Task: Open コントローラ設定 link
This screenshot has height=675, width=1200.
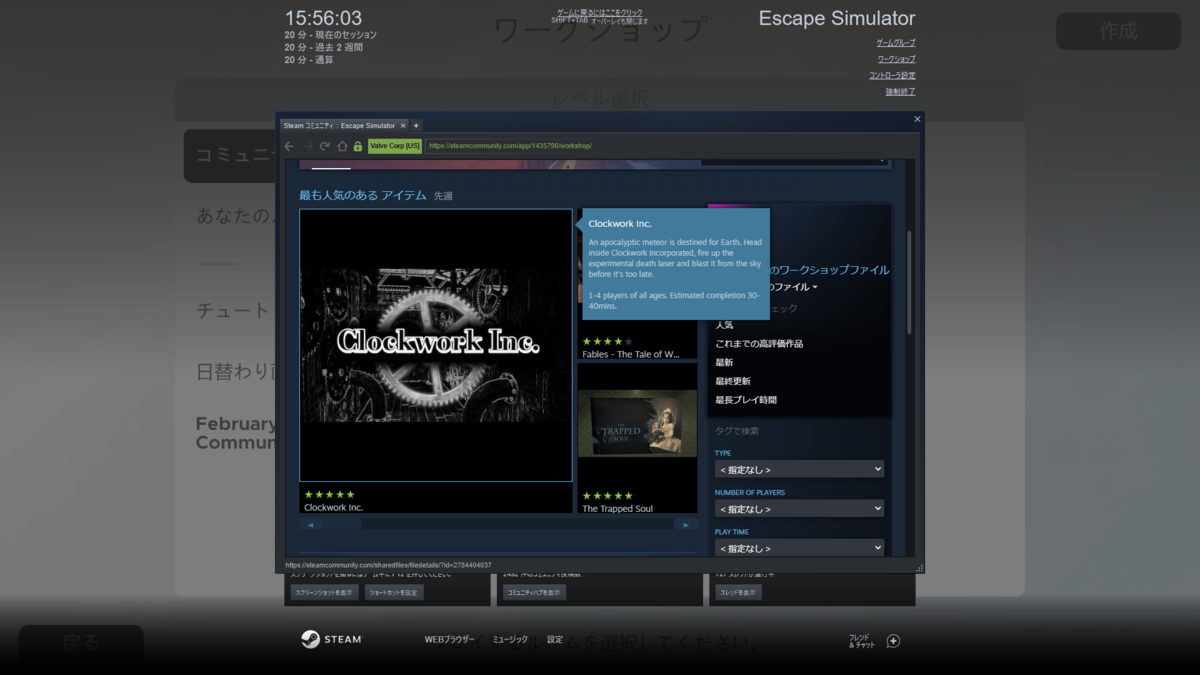Action: coord(892,75)
